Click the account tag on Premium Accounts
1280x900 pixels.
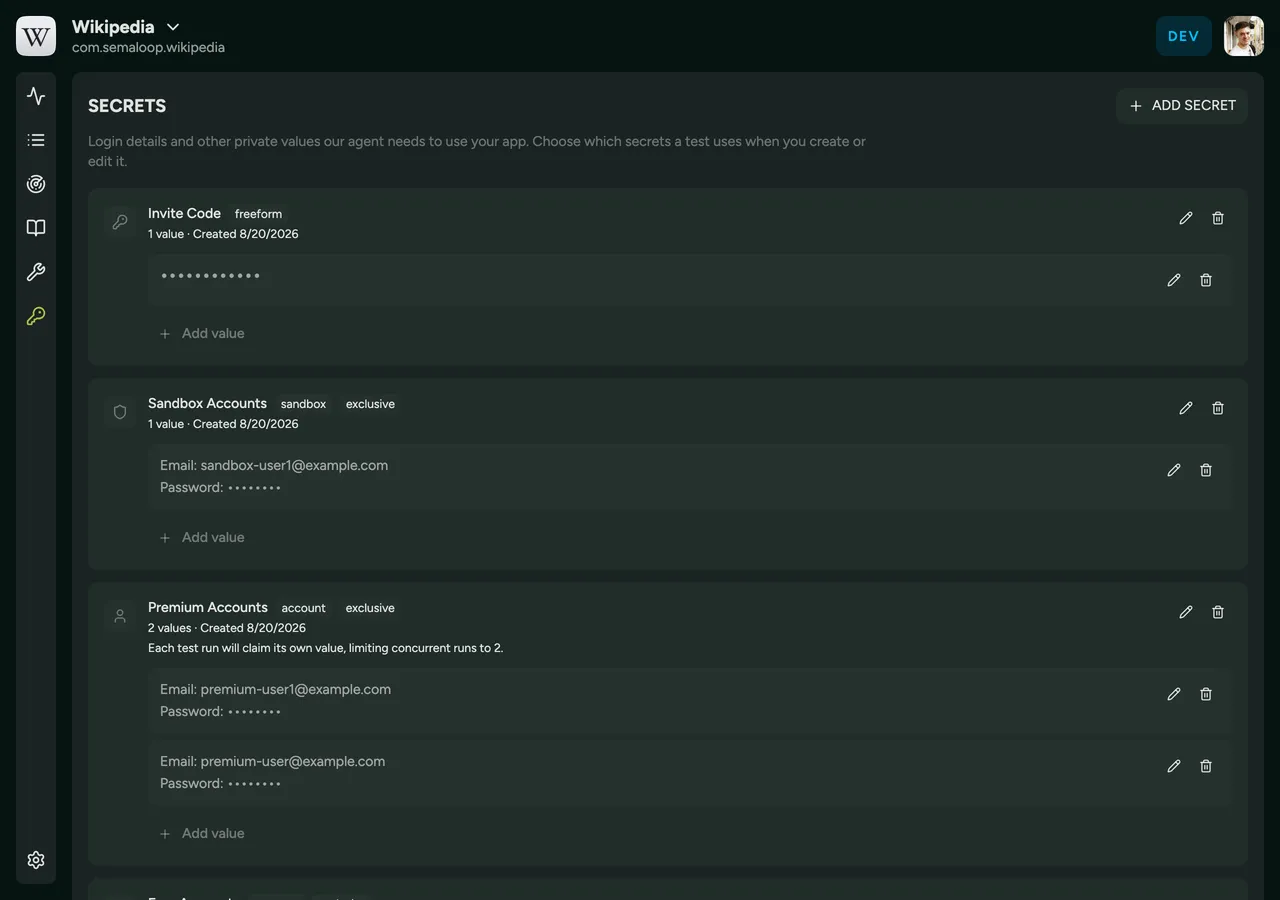coord(303,608)
